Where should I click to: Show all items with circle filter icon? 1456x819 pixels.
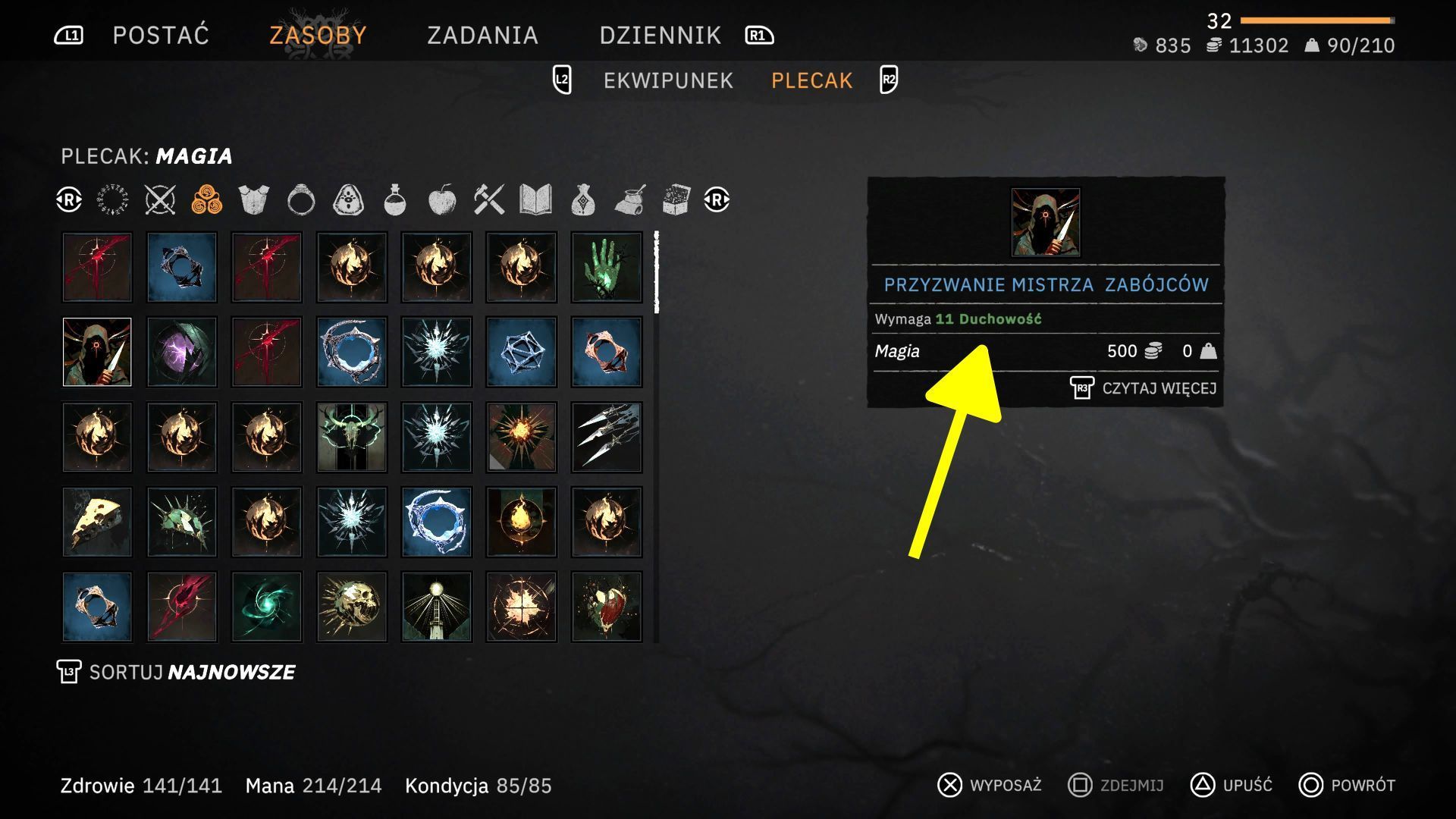(113, 200)
